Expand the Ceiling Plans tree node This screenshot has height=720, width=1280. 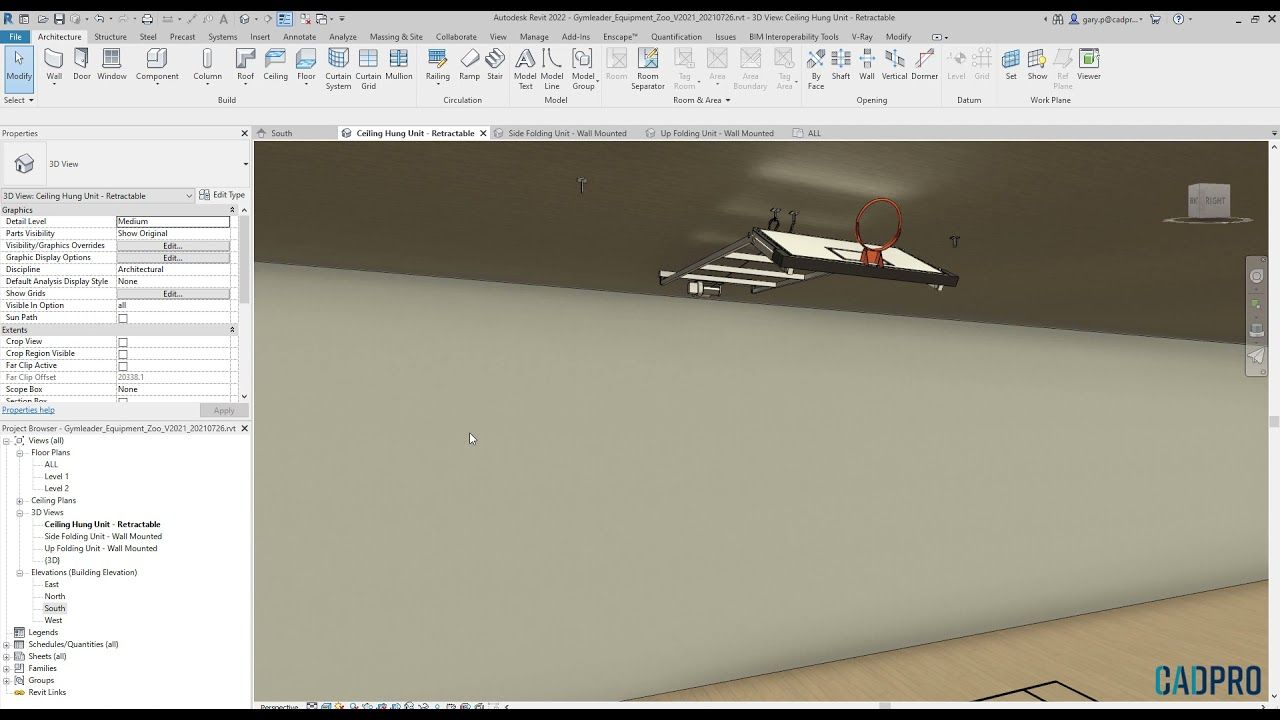[20, 501]
